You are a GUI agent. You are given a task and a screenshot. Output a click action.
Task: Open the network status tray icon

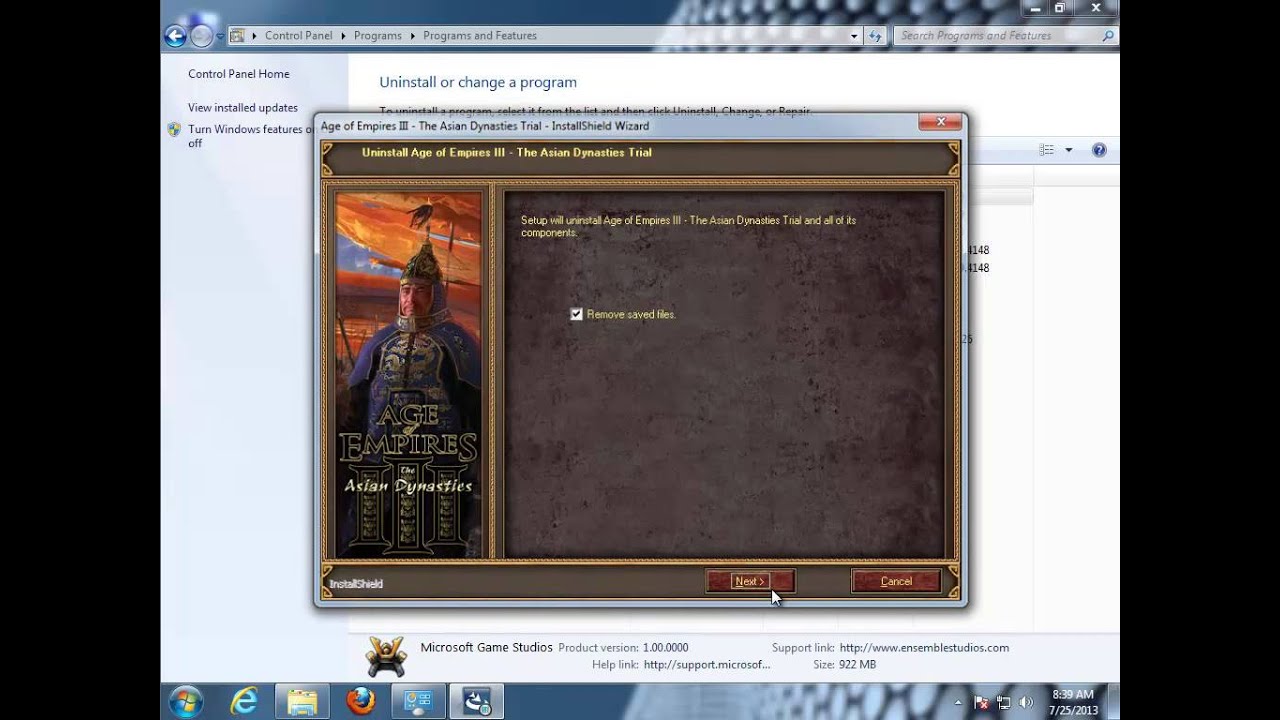pyautogui.click(x=1004, y=702)
